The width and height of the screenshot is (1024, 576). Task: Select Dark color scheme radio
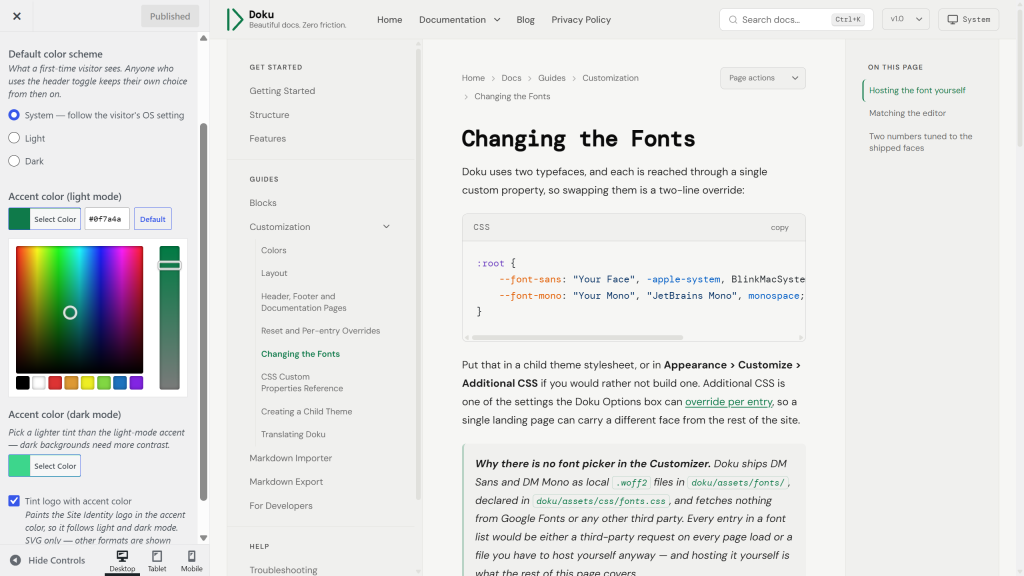(14, 161)
